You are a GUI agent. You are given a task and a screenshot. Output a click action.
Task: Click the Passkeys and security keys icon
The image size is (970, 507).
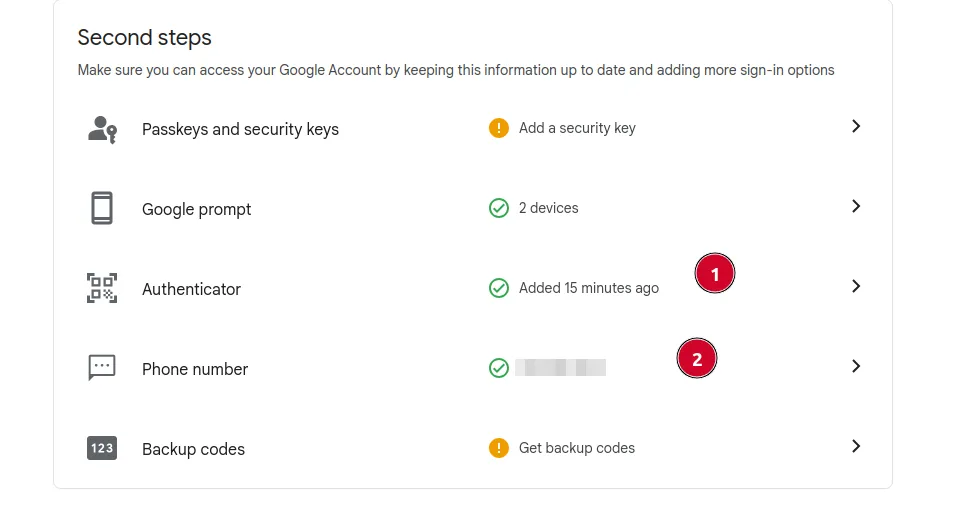(x=102, y=129)
